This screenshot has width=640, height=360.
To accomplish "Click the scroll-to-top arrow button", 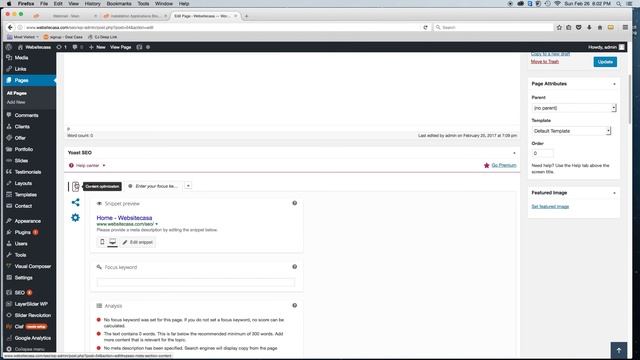I will tap(619, 350).
